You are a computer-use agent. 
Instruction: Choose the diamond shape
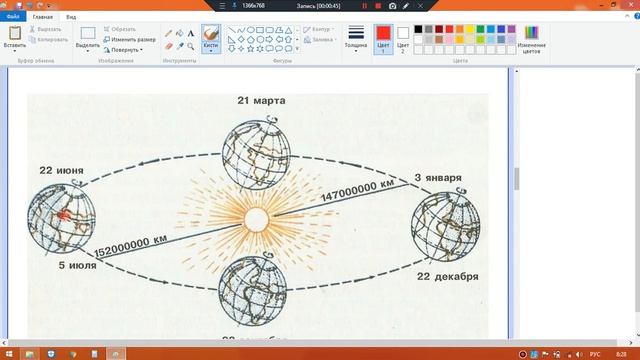coord(241,40)
